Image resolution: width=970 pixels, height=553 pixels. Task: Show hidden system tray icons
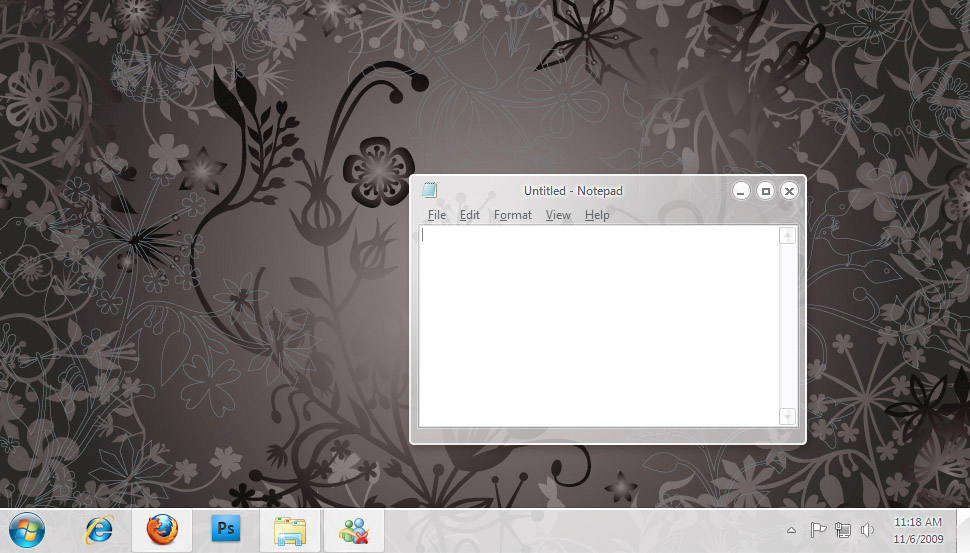click(791, 530)
